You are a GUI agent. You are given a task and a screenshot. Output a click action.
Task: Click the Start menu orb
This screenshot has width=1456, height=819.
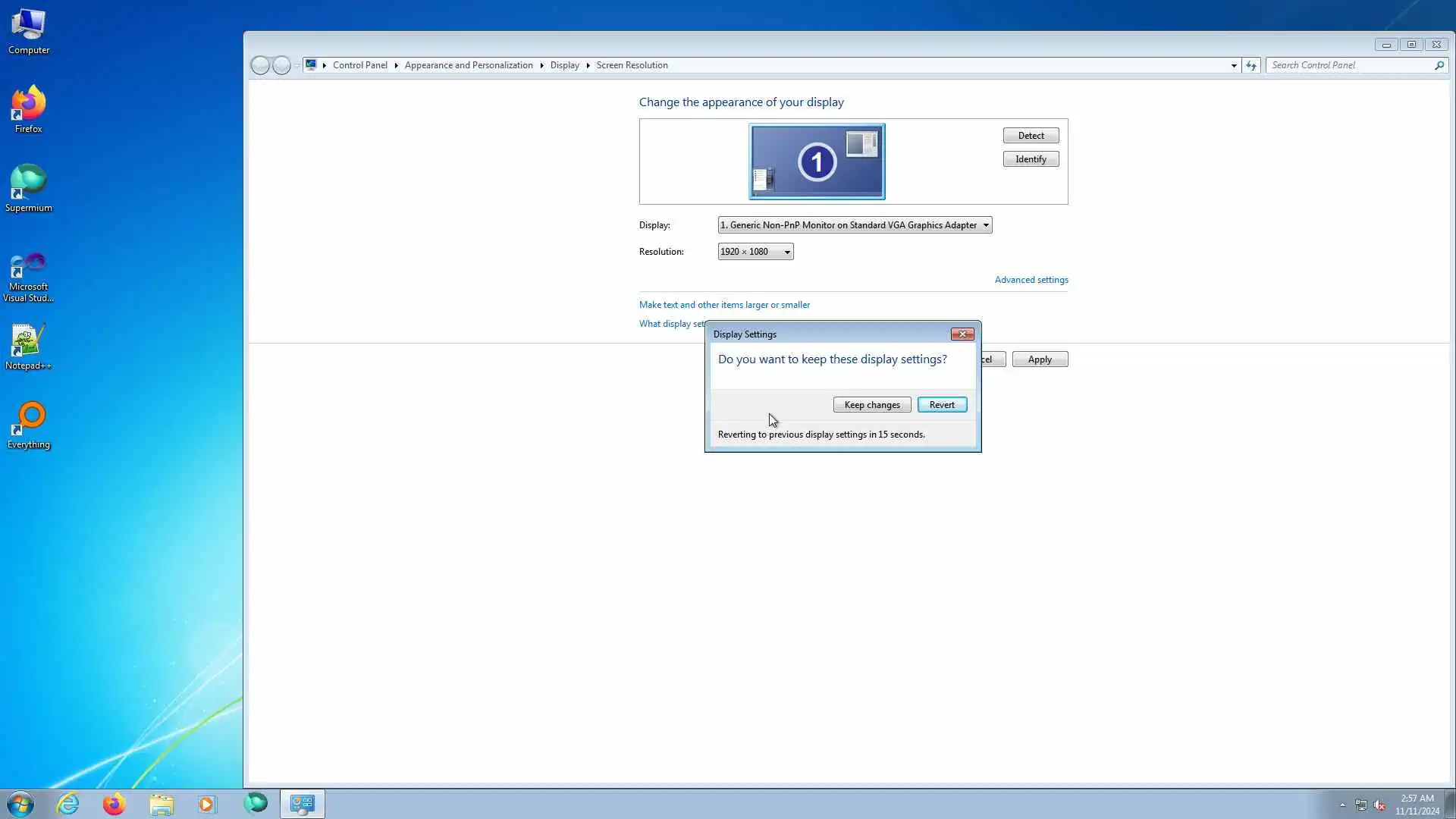20,804
